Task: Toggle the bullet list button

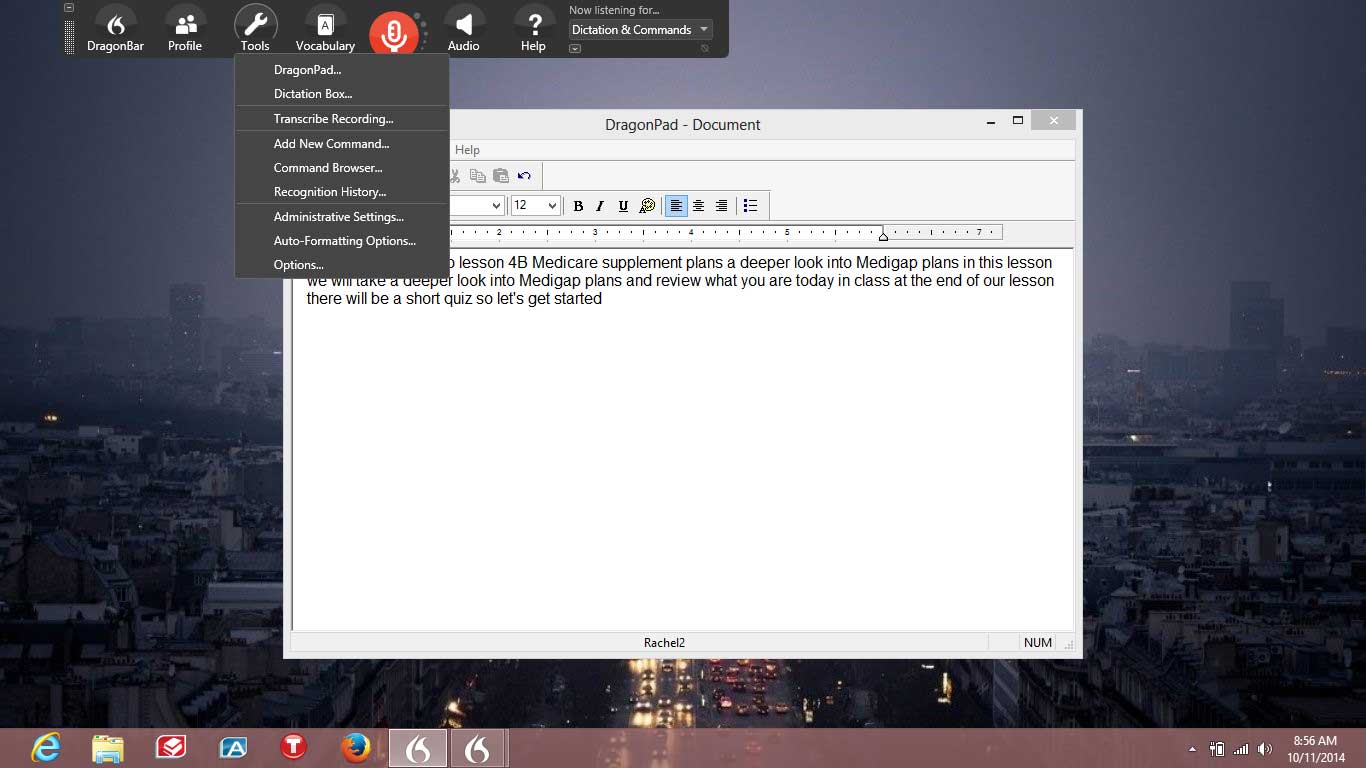Action: point(750,206)
